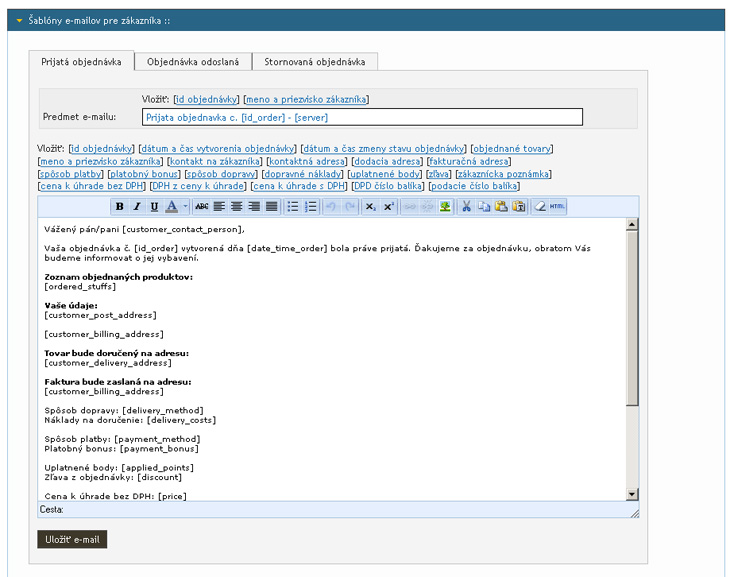This screenshot has height=577, width=730.
Task: Center-align the text in the editor
Action: [237, 207]
